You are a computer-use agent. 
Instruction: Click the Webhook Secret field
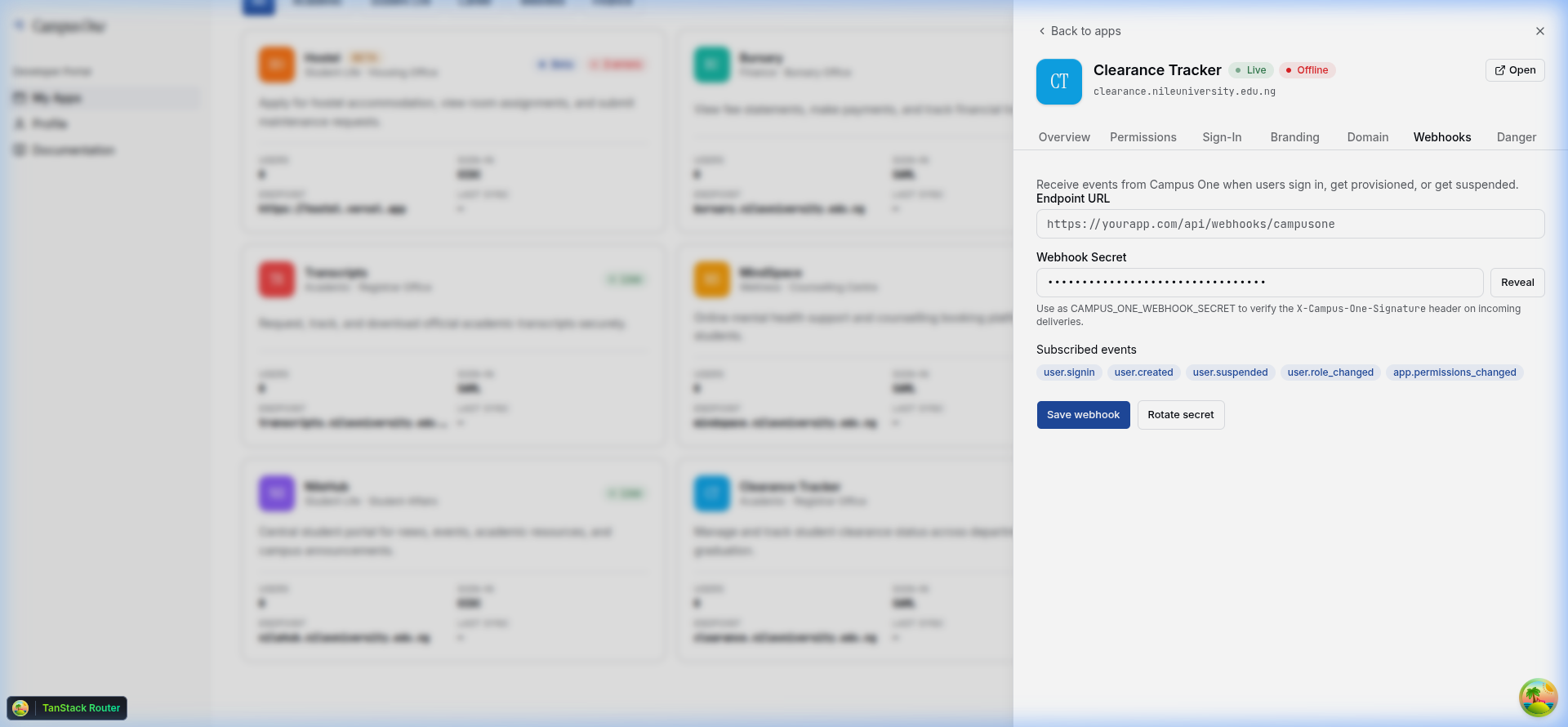click(1259, 283)
